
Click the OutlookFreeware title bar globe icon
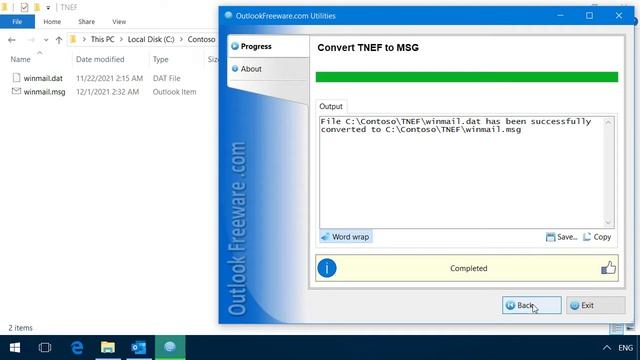point(228,16)
